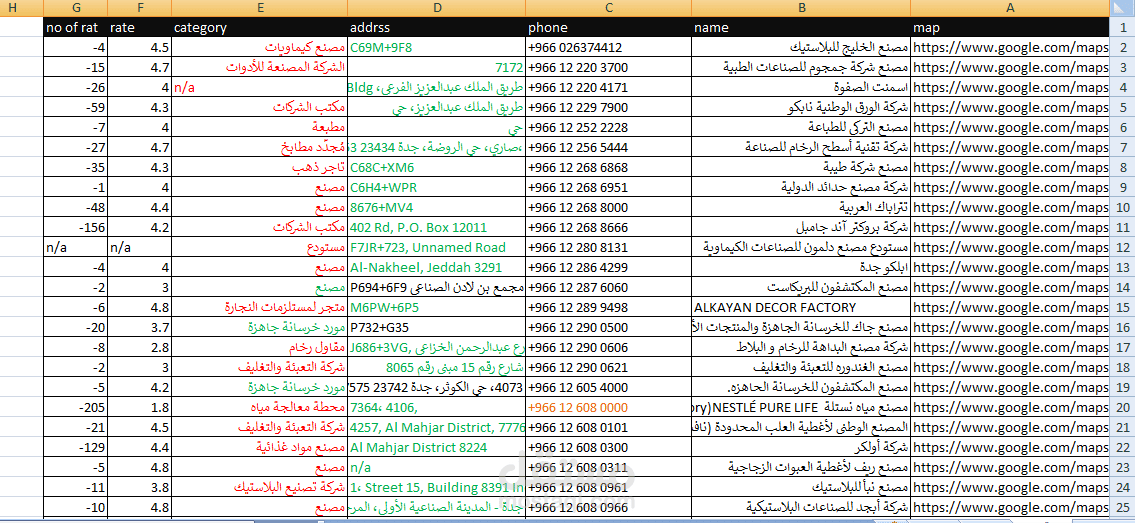The height and width of the screenshot is (523, 1135).
Task: Click the 'rate' header cell
Action: pyautogui.click(x=139, y=28)
